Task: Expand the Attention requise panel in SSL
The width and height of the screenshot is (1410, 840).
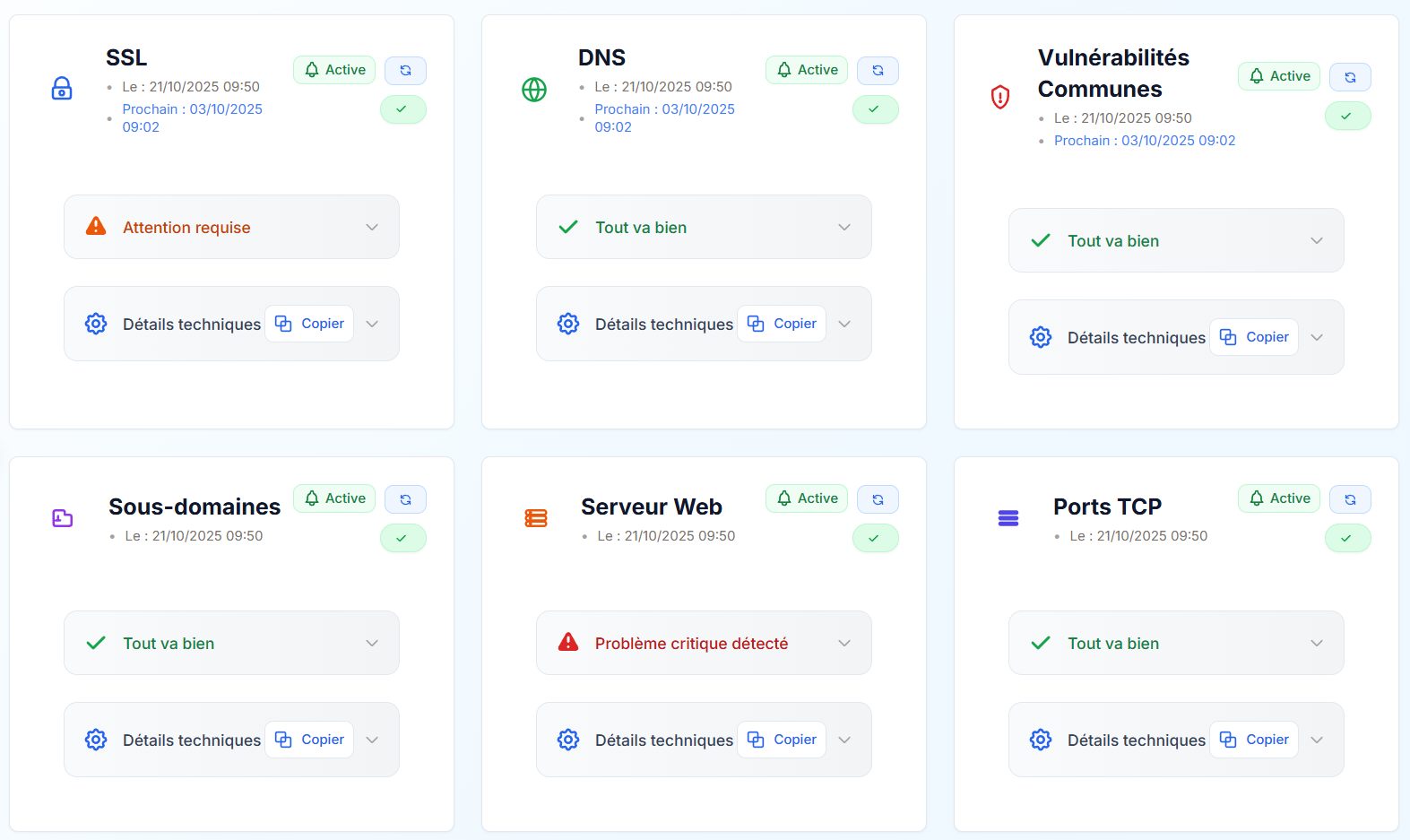Action: coord(231,227)
